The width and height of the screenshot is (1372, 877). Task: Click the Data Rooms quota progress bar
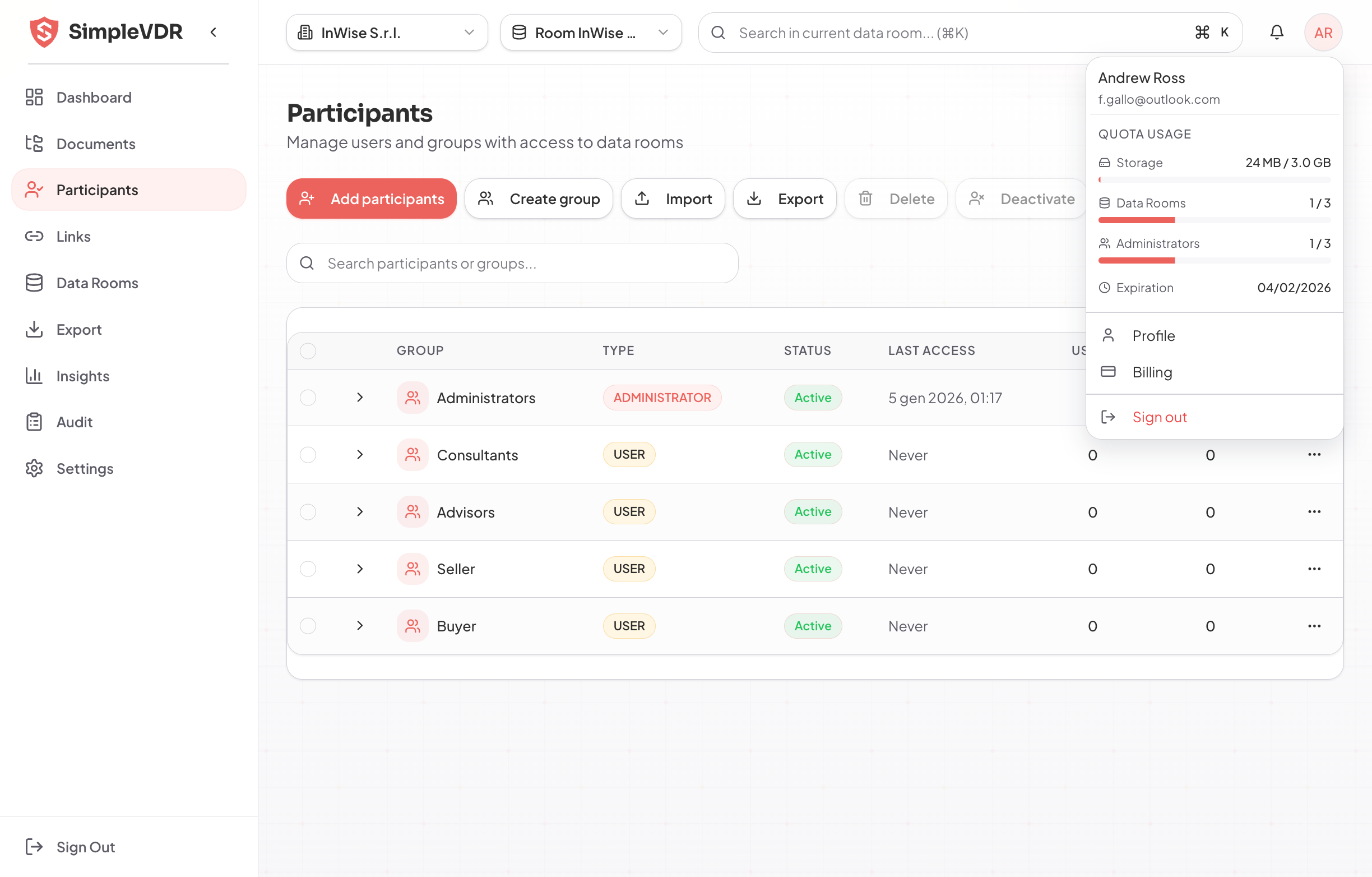[1214, 220]
